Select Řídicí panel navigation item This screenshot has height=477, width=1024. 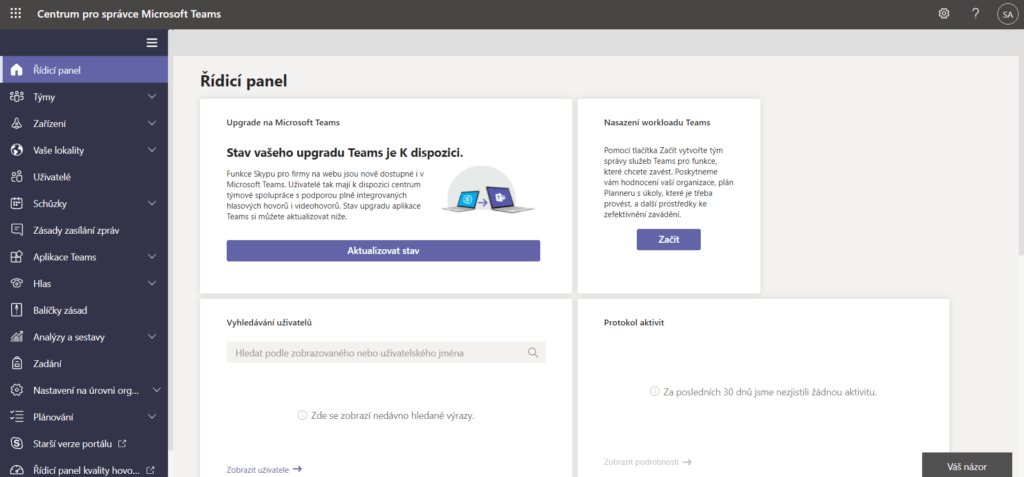tap(84, 70)
